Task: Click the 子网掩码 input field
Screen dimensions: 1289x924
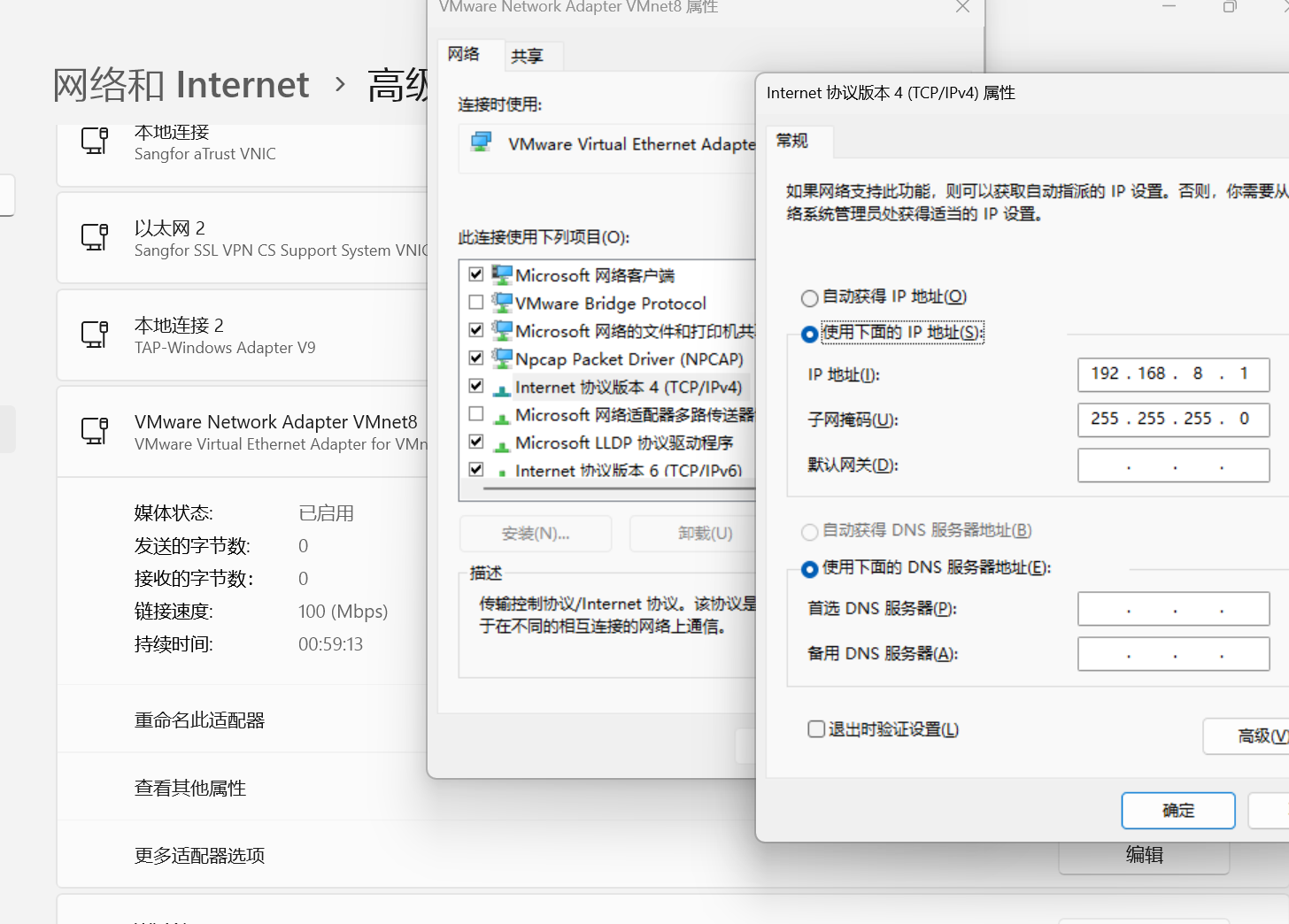Action: click(x=1174, y=420)
